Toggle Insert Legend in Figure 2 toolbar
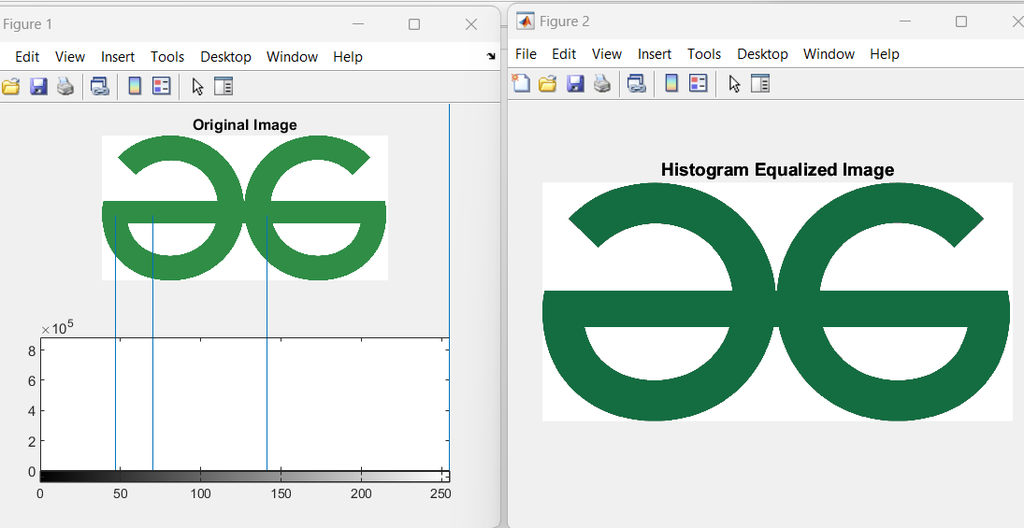The width and height of the screenshot is (1024, 528). pyautogui.click(x=698, y=84)
